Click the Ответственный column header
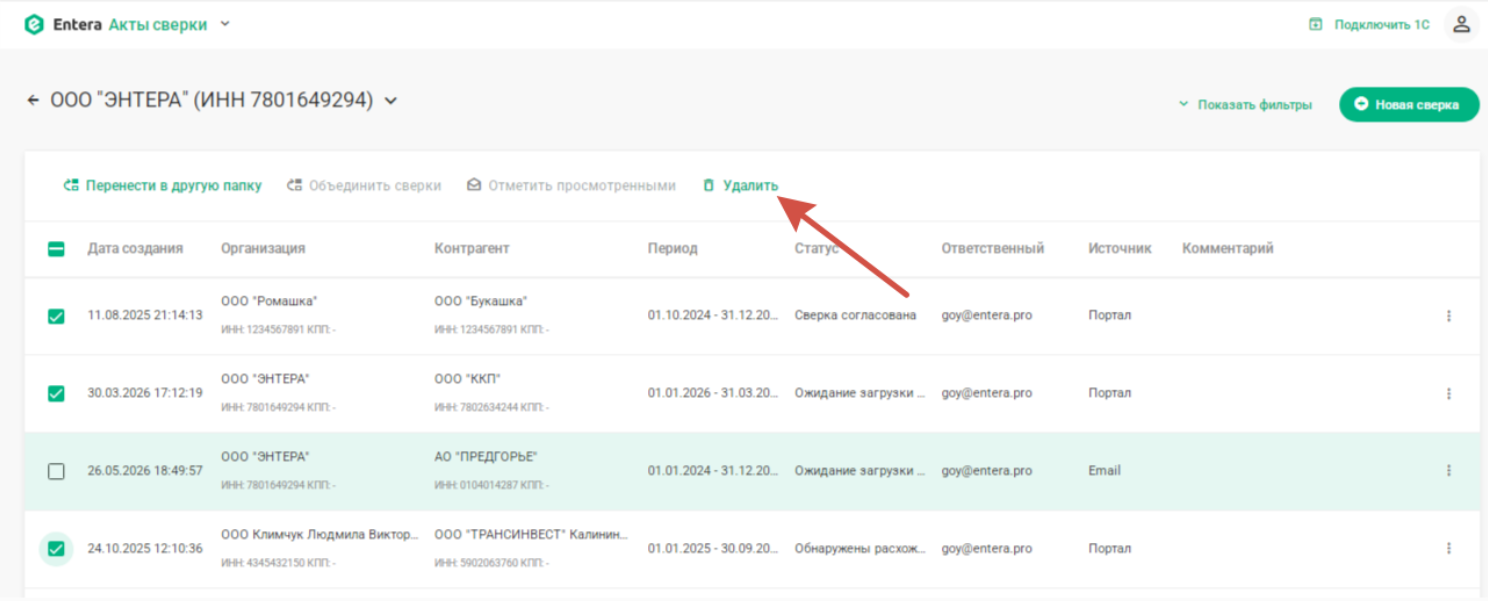Image resolution: width=1488 pixels, height=601 pixels. click(x=992, y=249)
